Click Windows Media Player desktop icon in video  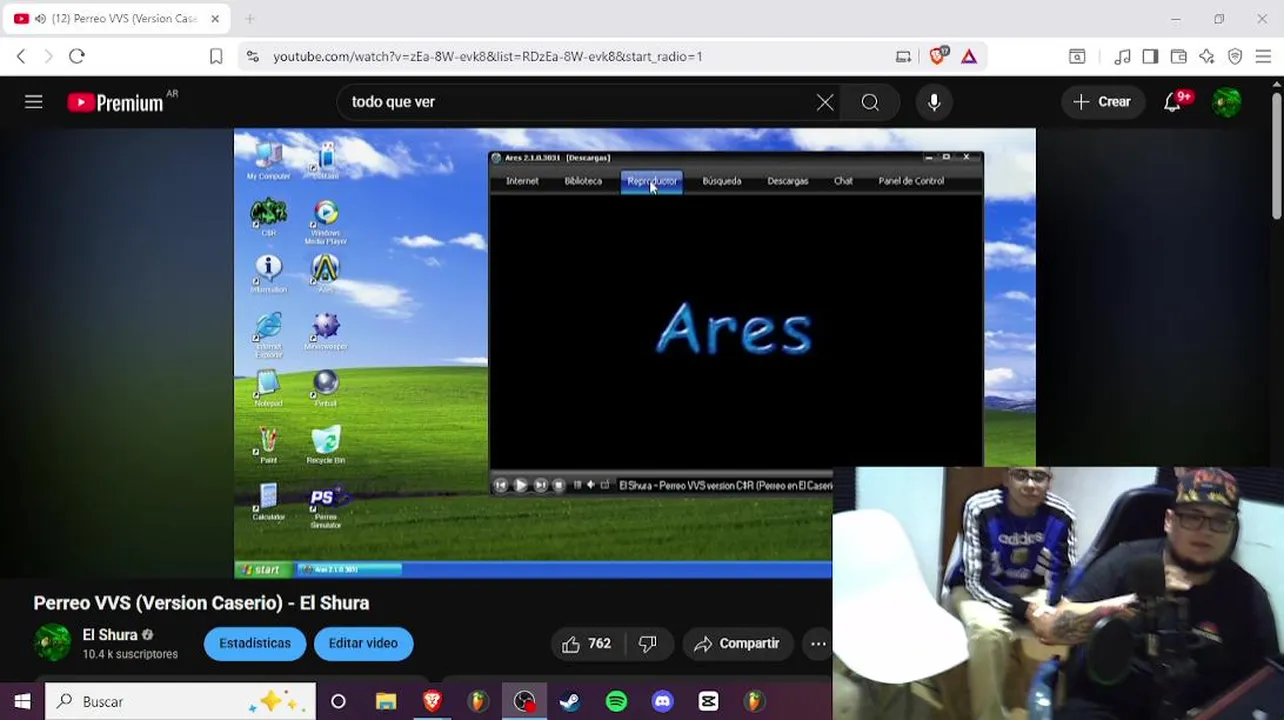[325, 222]
